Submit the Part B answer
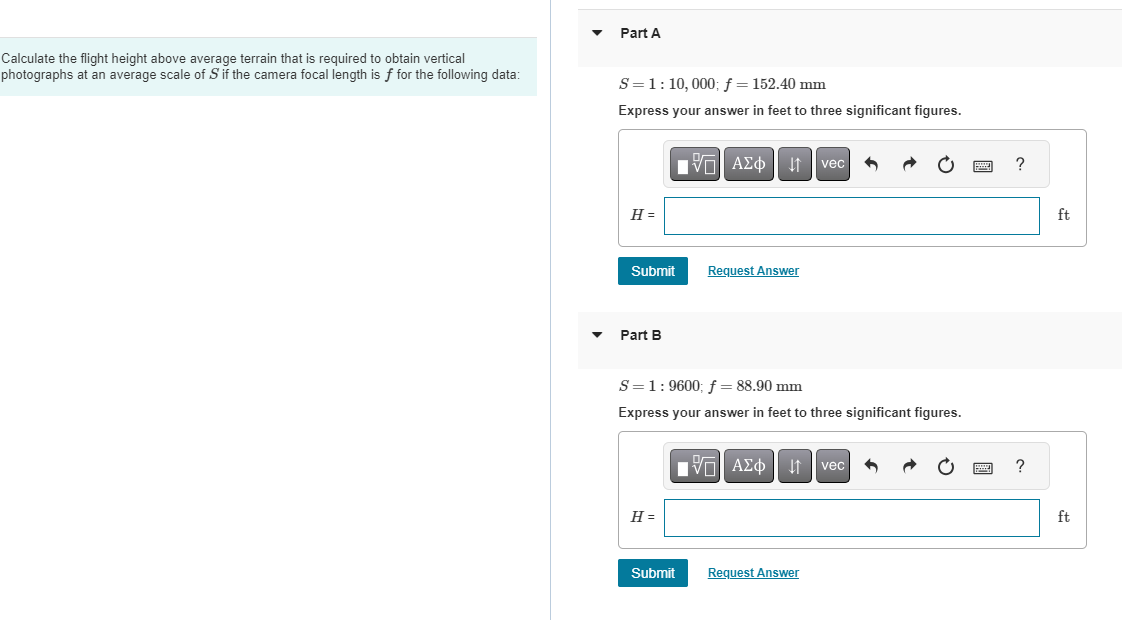Image resolution: width=1122 pixels, height=620 pixels. (x=652, y=572)
